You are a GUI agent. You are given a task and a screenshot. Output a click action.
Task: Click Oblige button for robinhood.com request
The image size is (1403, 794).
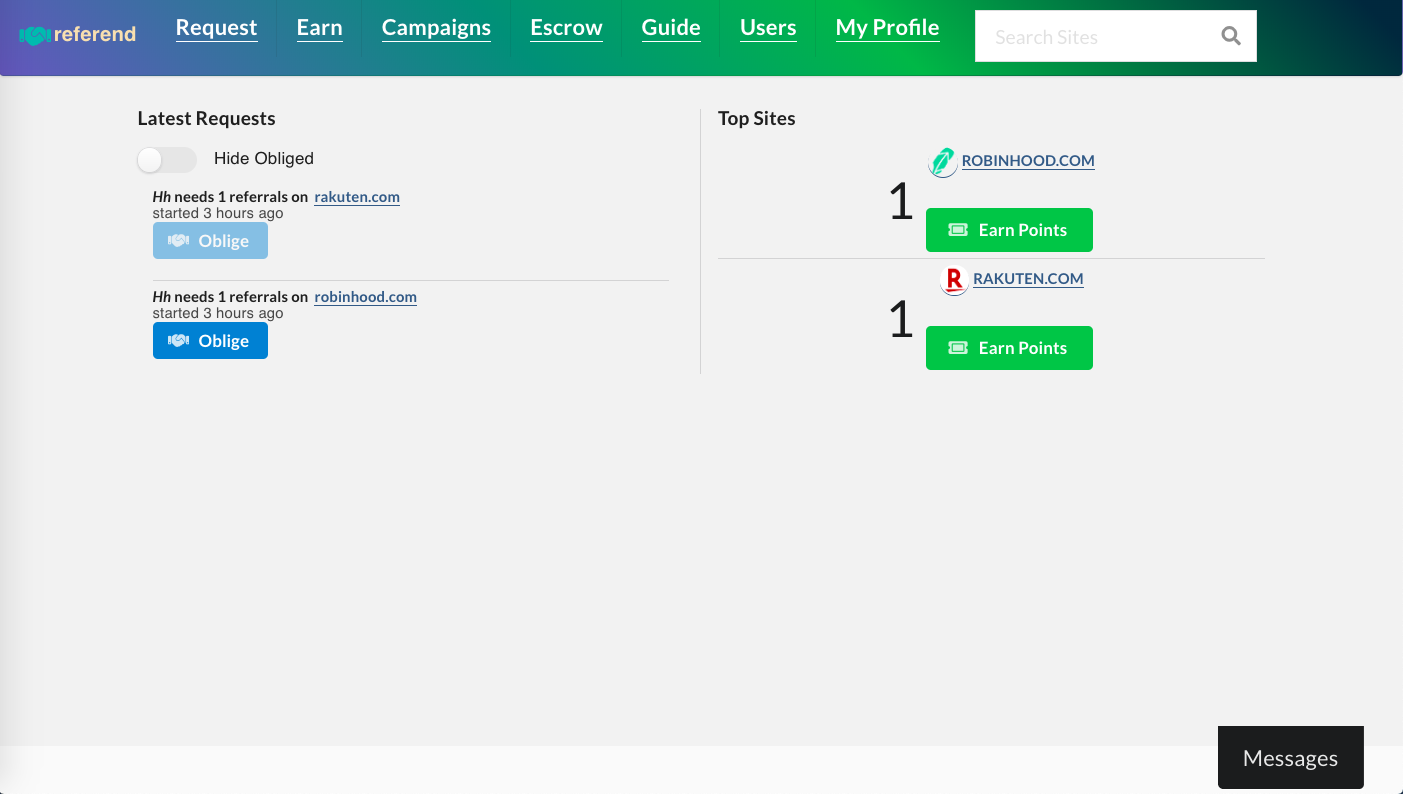(210, 341)
